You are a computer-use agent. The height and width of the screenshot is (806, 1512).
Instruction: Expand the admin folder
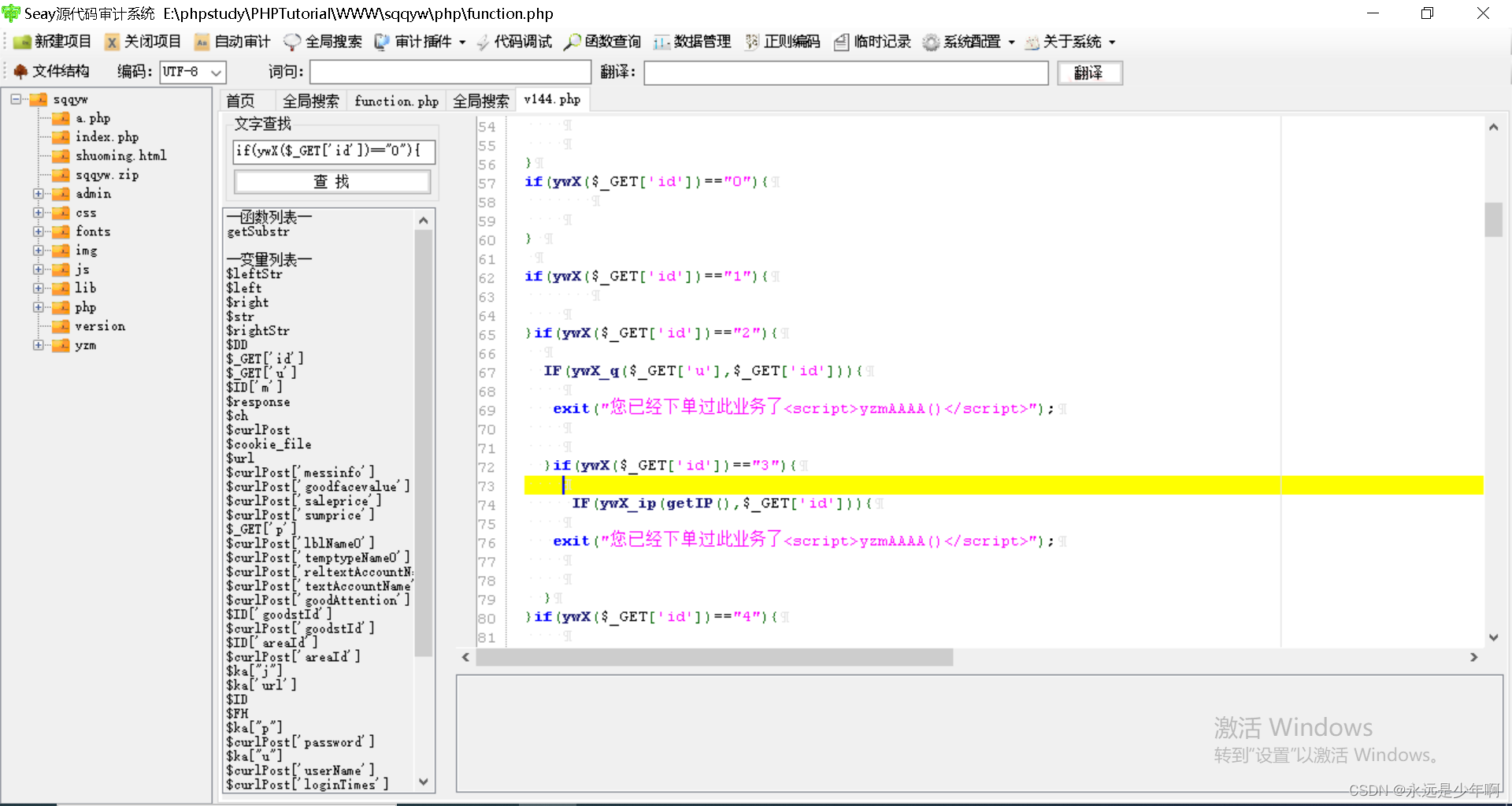[38, 194]
